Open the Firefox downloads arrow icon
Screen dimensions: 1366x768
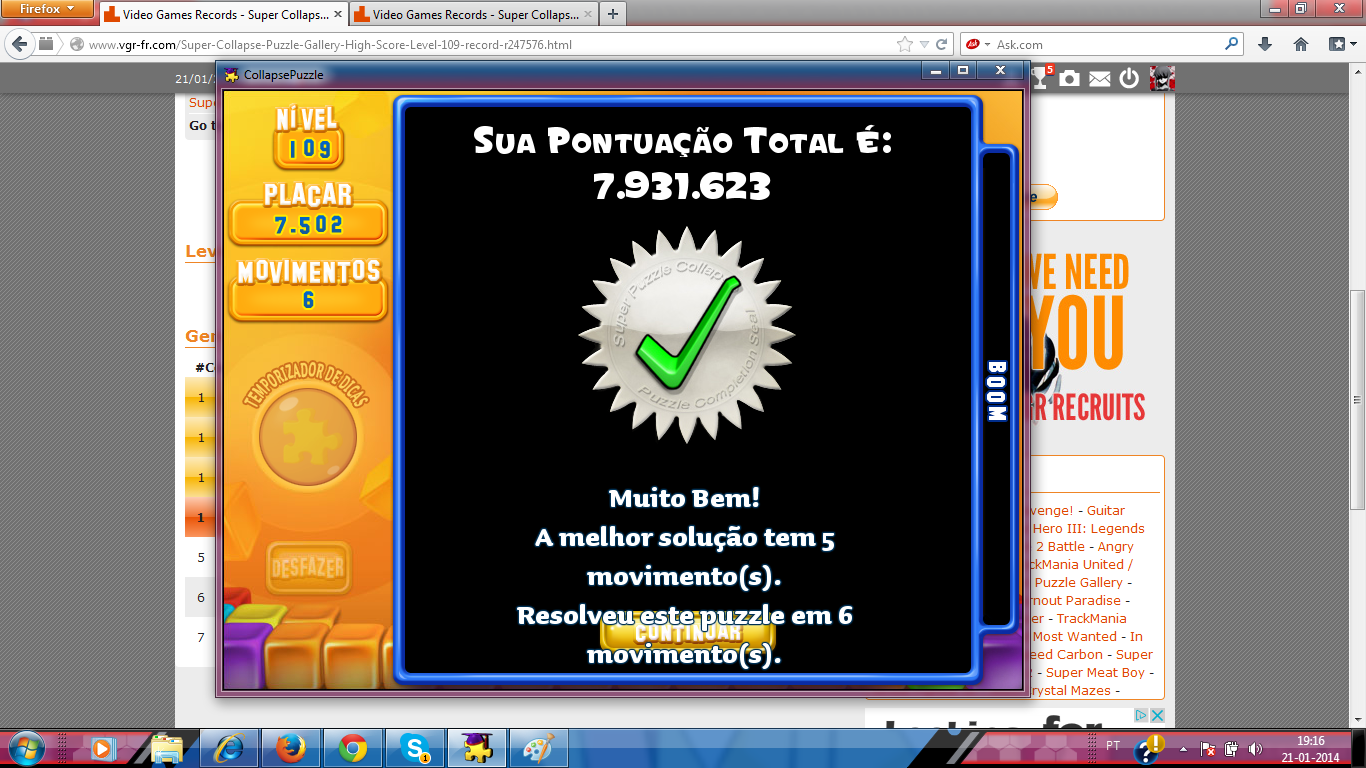1265,44
